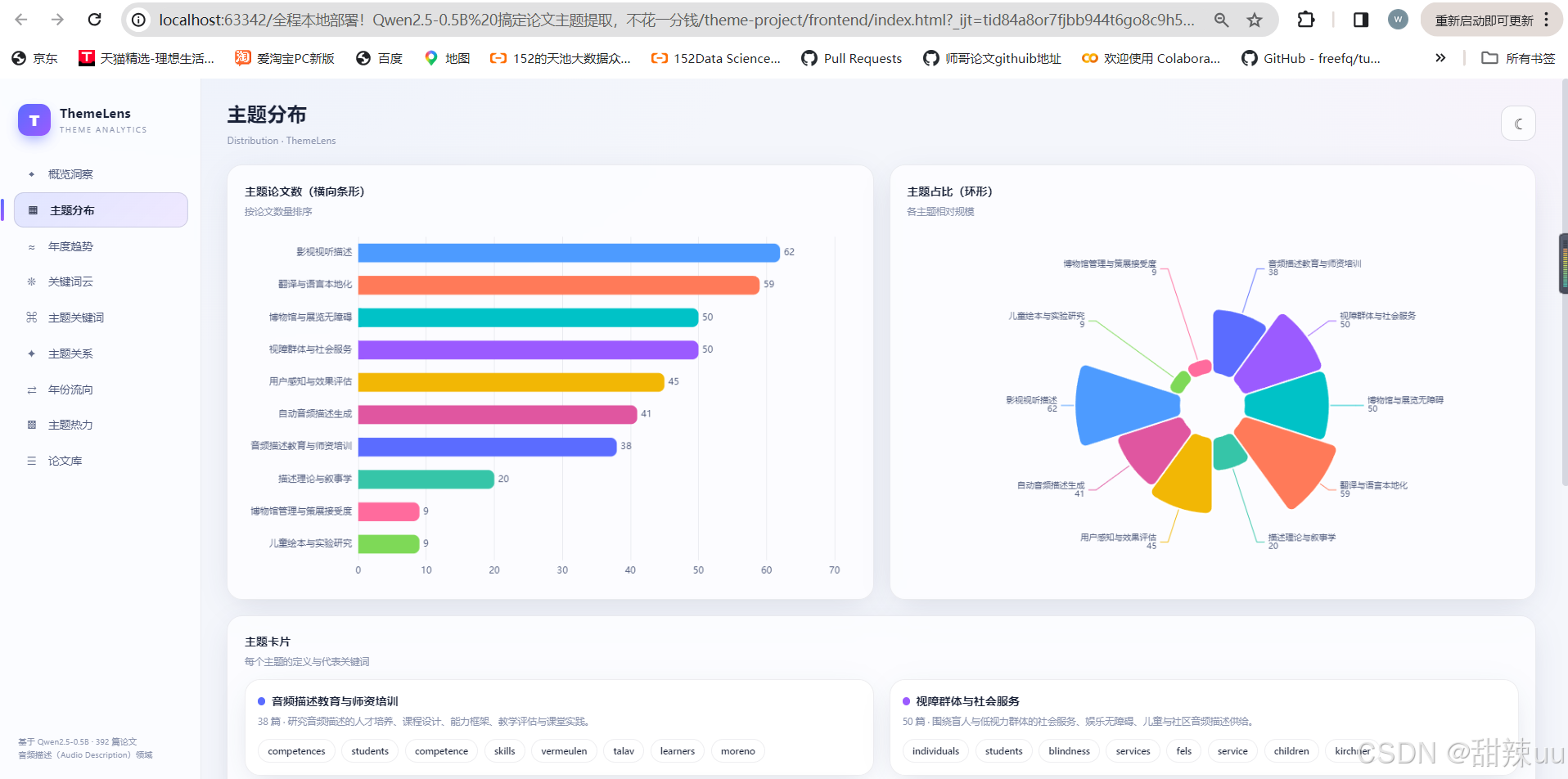1568x779 pixels.
Task: Click individuals keyword chip
Action: pyautogui.click(x=935, y=751)
